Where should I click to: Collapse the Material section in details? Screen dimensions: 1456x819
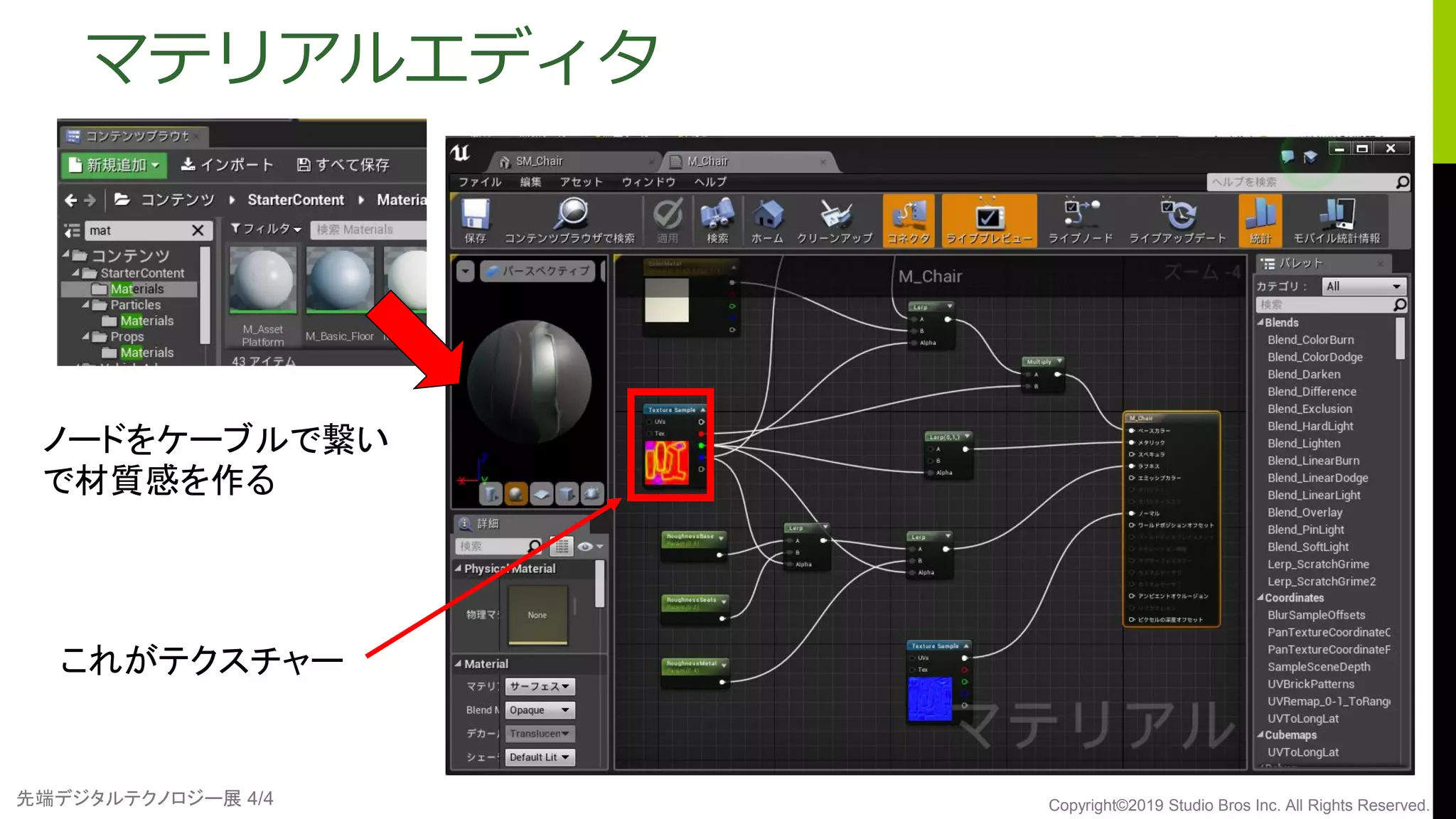click(x=458, y=663)
